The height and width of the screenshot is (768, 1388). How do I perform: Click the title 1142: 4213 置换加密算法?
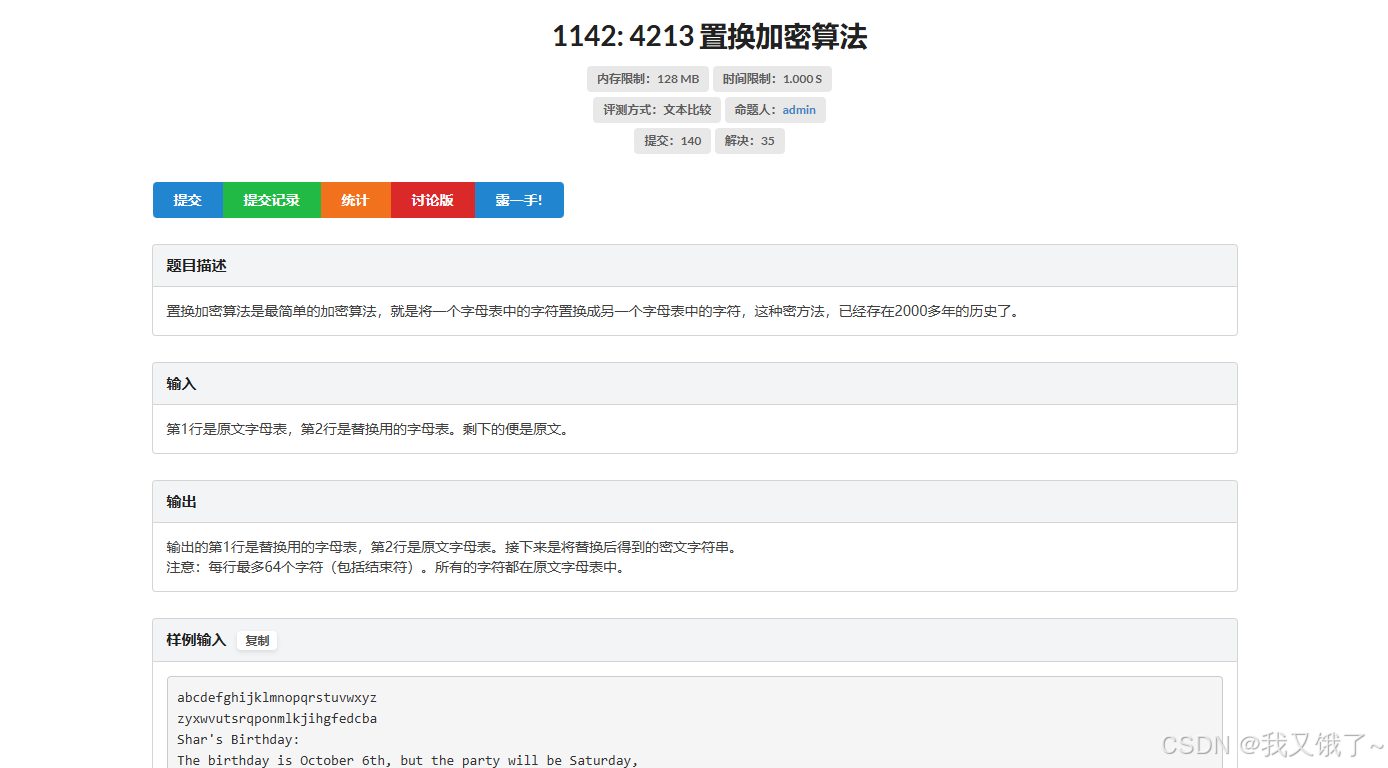(x=710, y=37)
